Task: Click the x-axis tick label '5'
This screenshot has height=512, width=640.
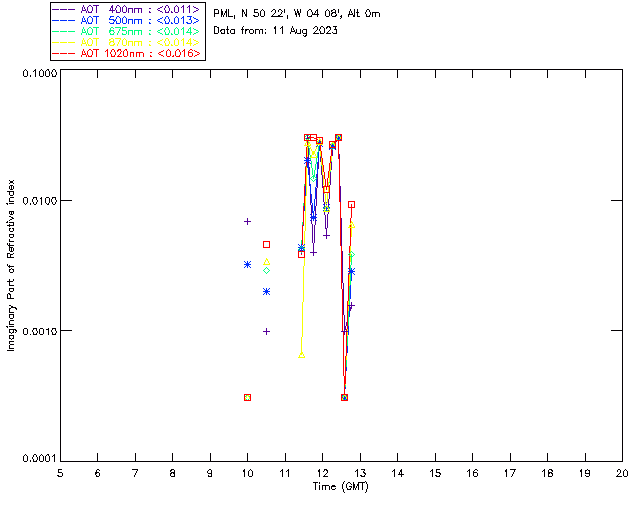Action: [x=60, y=473]
